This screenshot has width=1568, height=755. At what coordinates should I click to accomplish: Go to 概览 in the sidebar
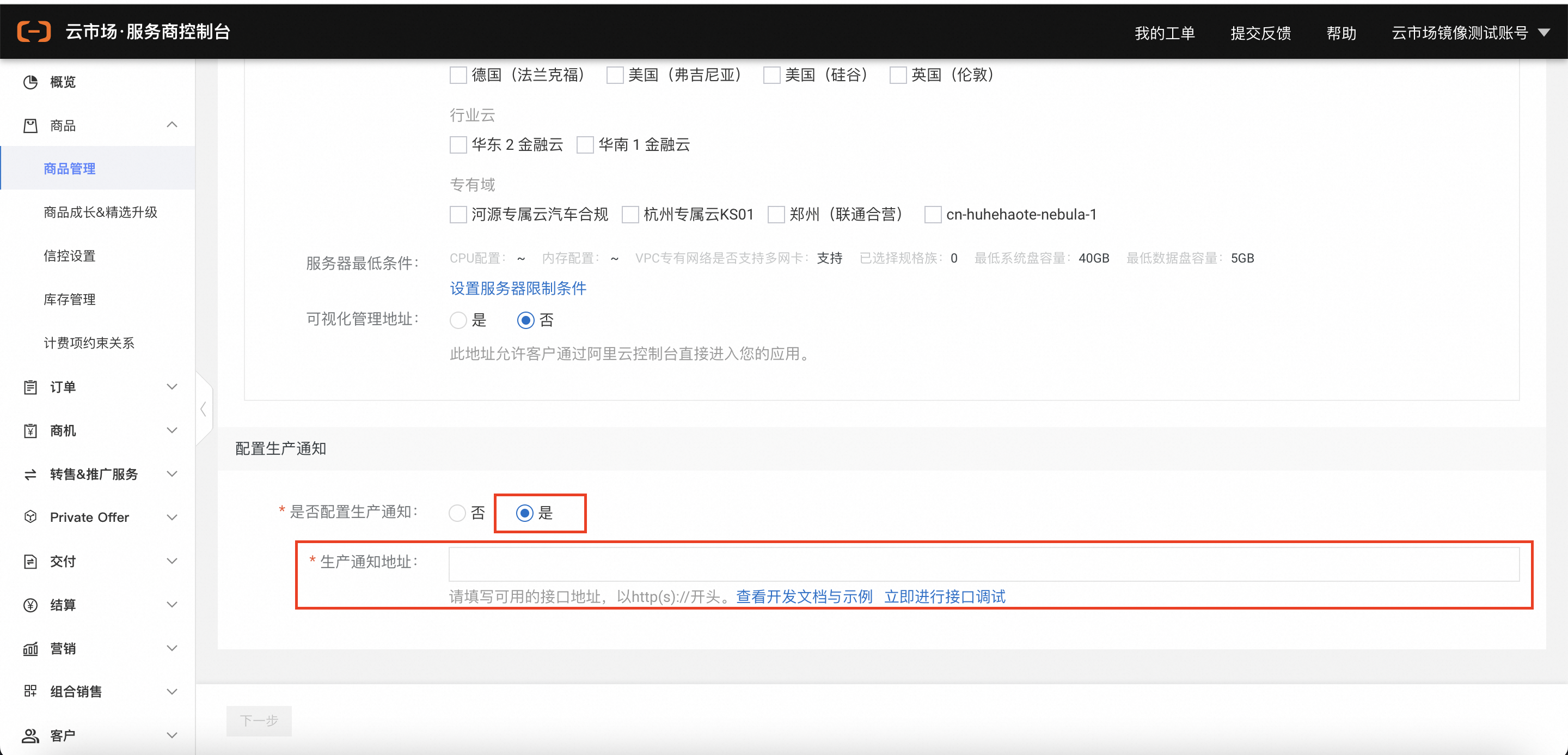tap(63, 82)
